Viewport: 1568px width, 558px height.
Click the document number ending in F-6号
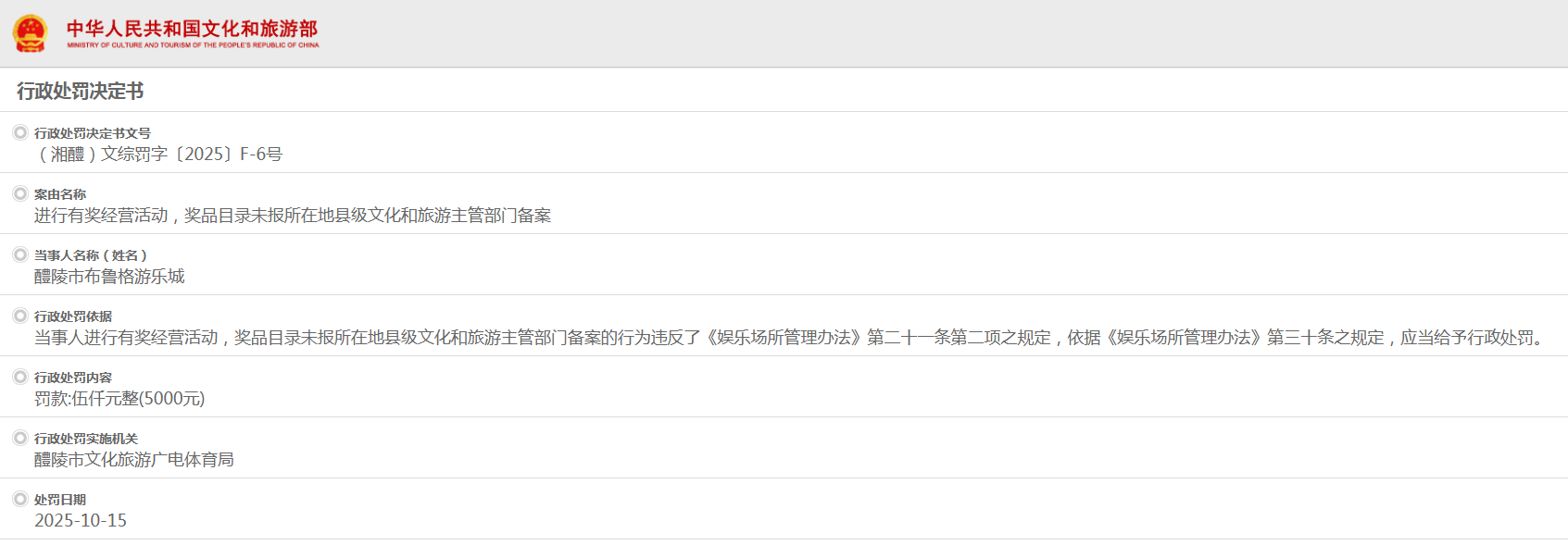coord(158,155)
